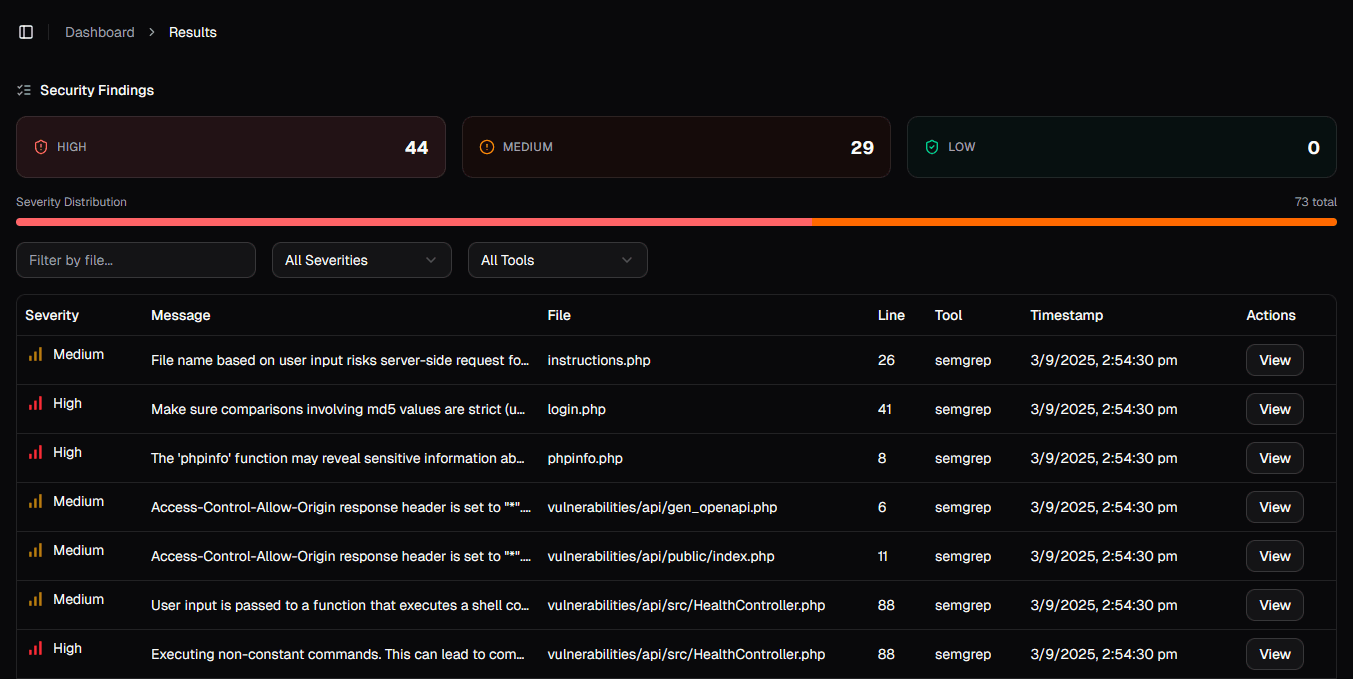Image resolution: width=1353 pixels, height=679 pixels.
Task: Open the All Severities dropdown
Action: [x=361, y=259]
